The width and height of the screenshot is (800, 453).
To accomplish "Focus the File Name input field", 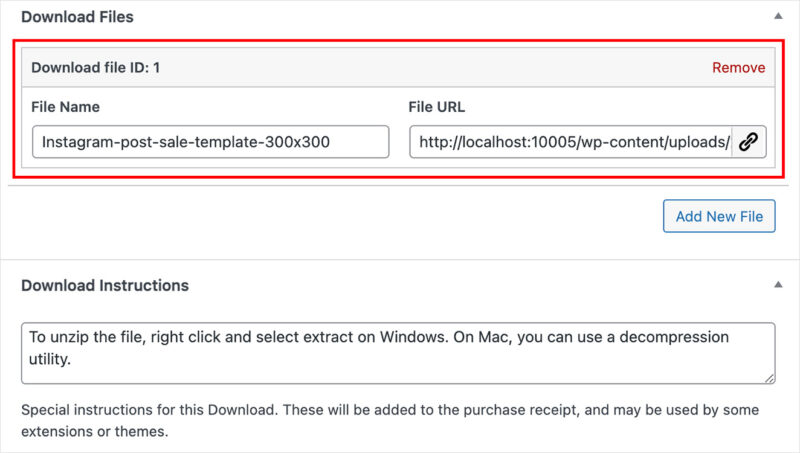I will point(211,142).
